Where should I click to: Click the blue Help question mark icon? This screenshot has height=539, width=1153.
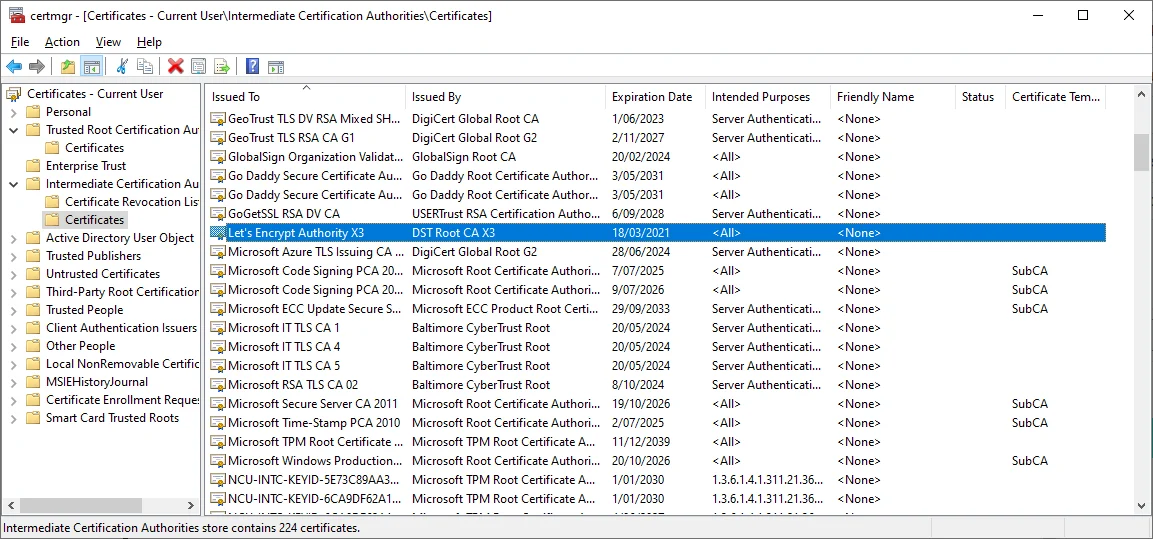(252, 67)
